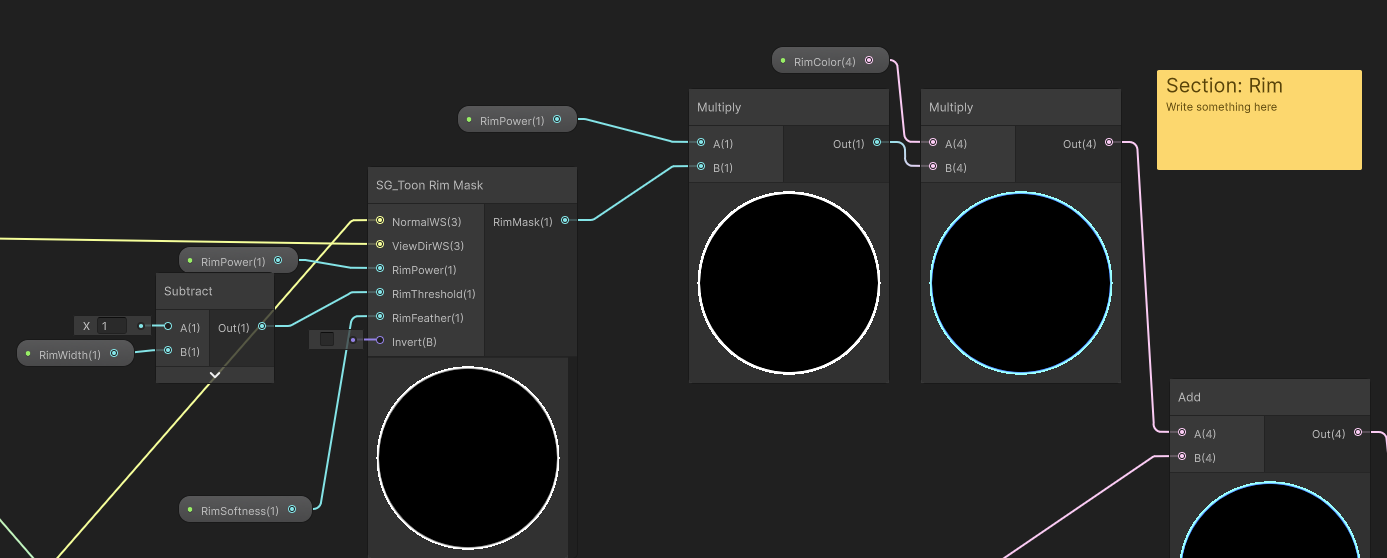Click the ViewDirWS(3) input port
Screen dimensions: 1387x558
tap(380, 245)
